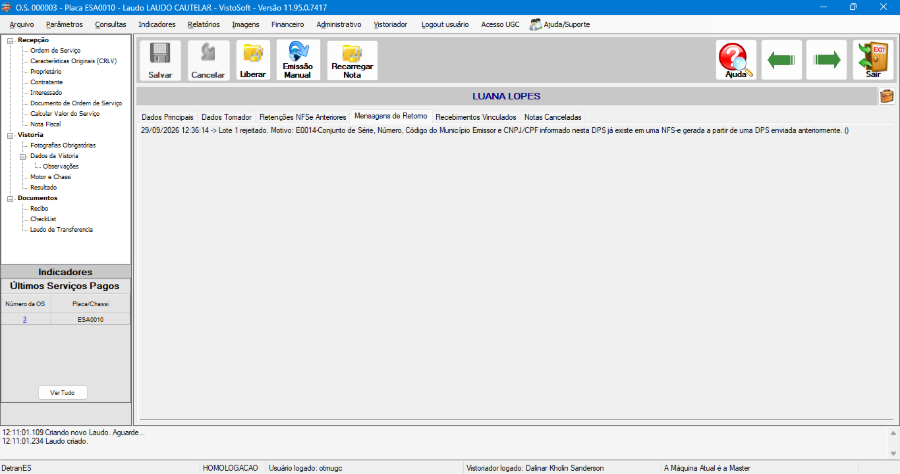This screenshot has width=900, height=474.
Task: Open the Indicadores menu
Action: point(157,25)
